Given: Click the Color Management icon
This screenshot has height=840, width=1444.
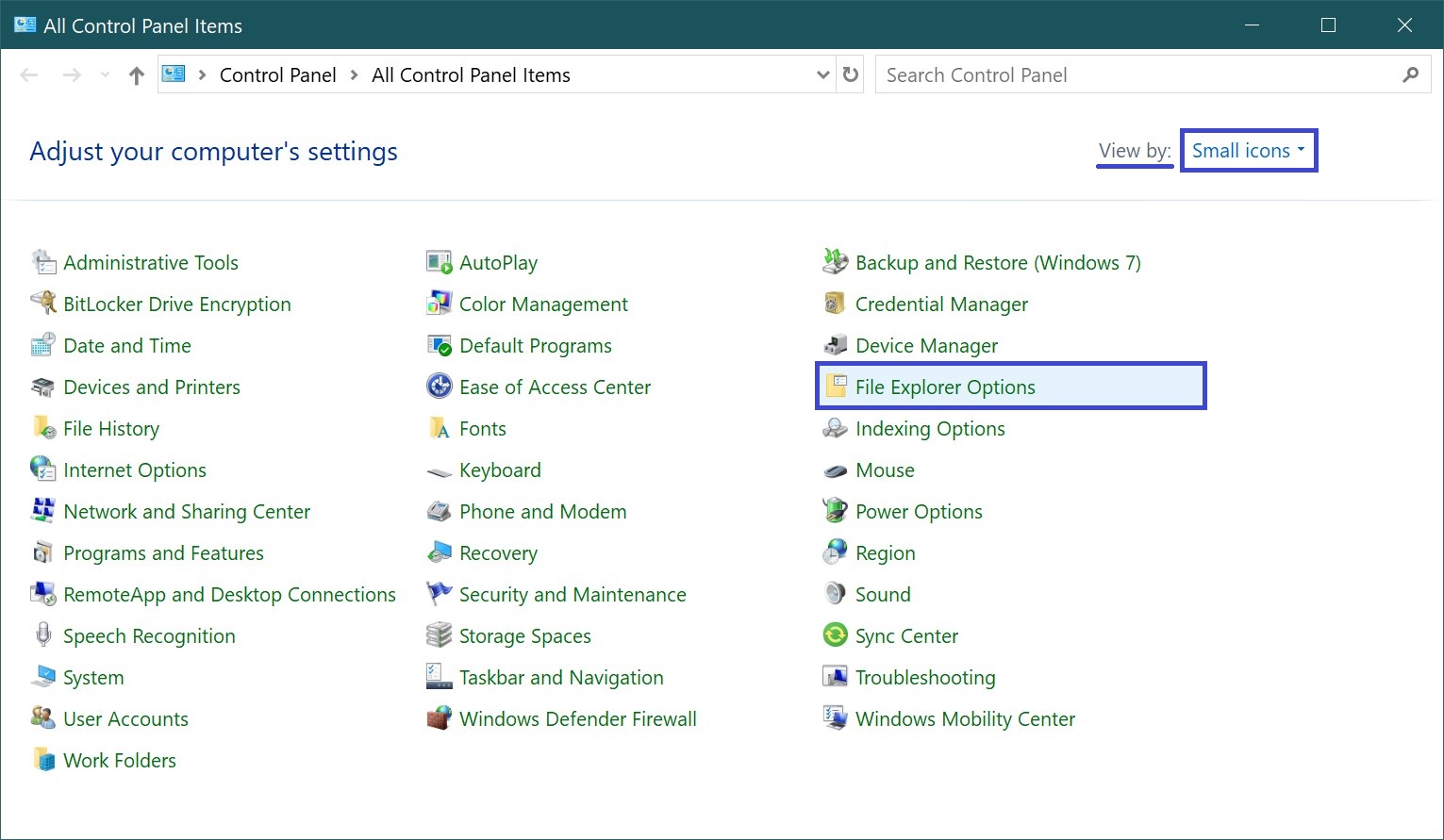Looking at the screenshot, I should (440, 304).
